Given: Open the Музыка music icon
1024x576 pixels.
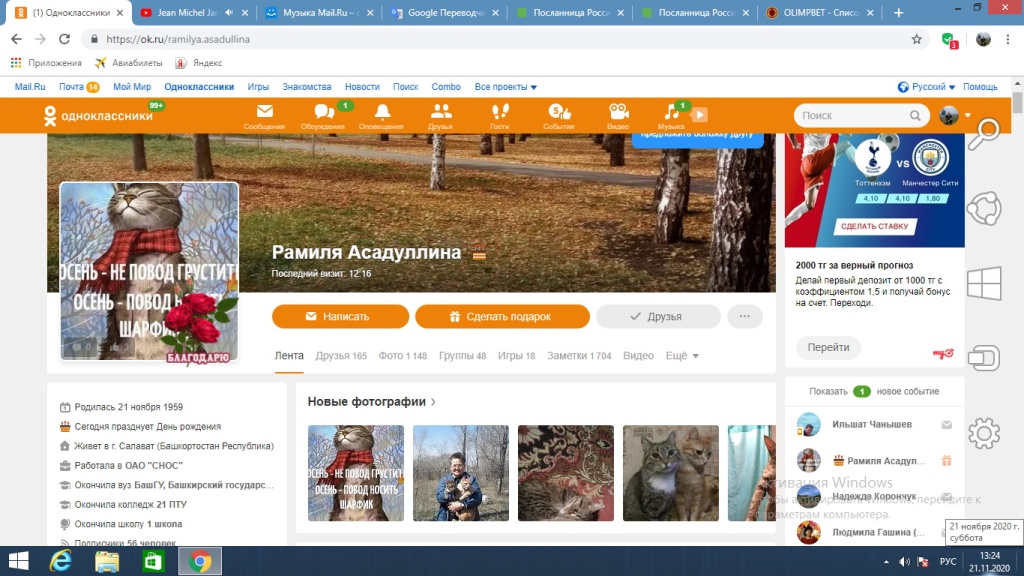Looking at the screenshot, I should click(x=672, y=116).
